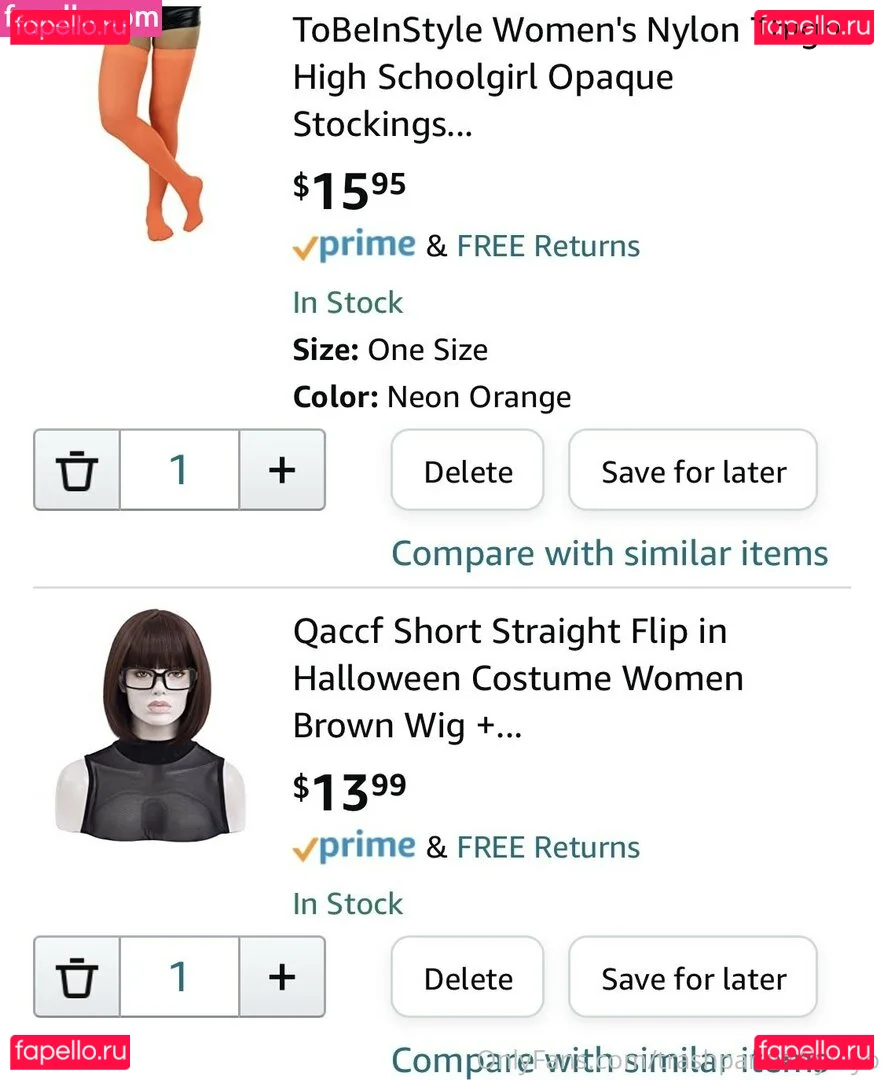Increase quantity of brown wig with plus
This screenshot has height=1080, width=884.
282,977
